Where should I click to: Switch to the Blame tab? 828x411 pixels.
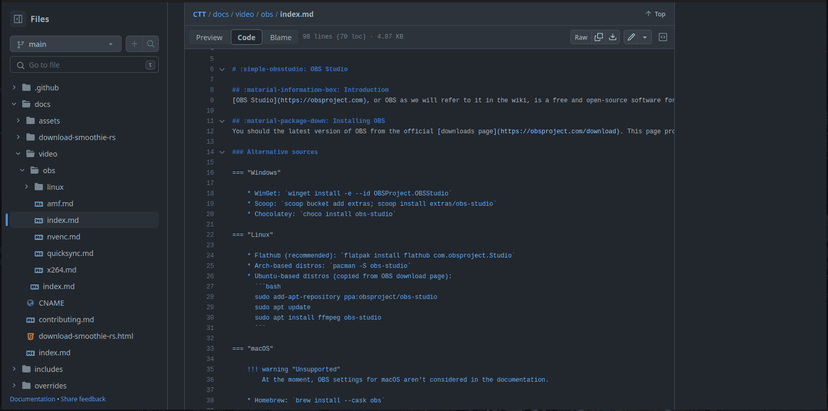[x=281, y=37]
